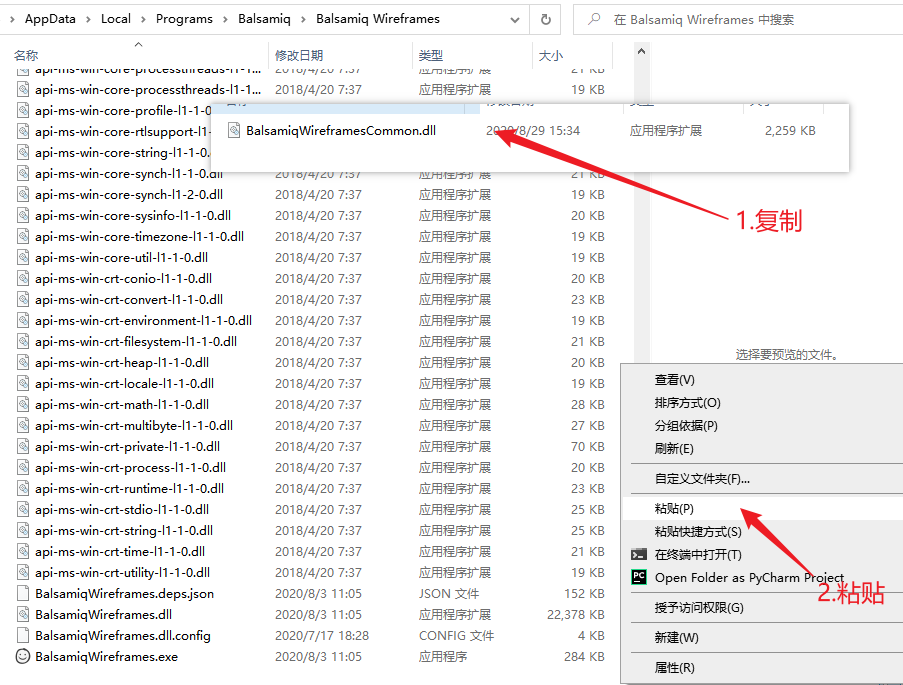Click the refresh button beside address bar
Screen dimensions: 903x685
pos(545,20)
